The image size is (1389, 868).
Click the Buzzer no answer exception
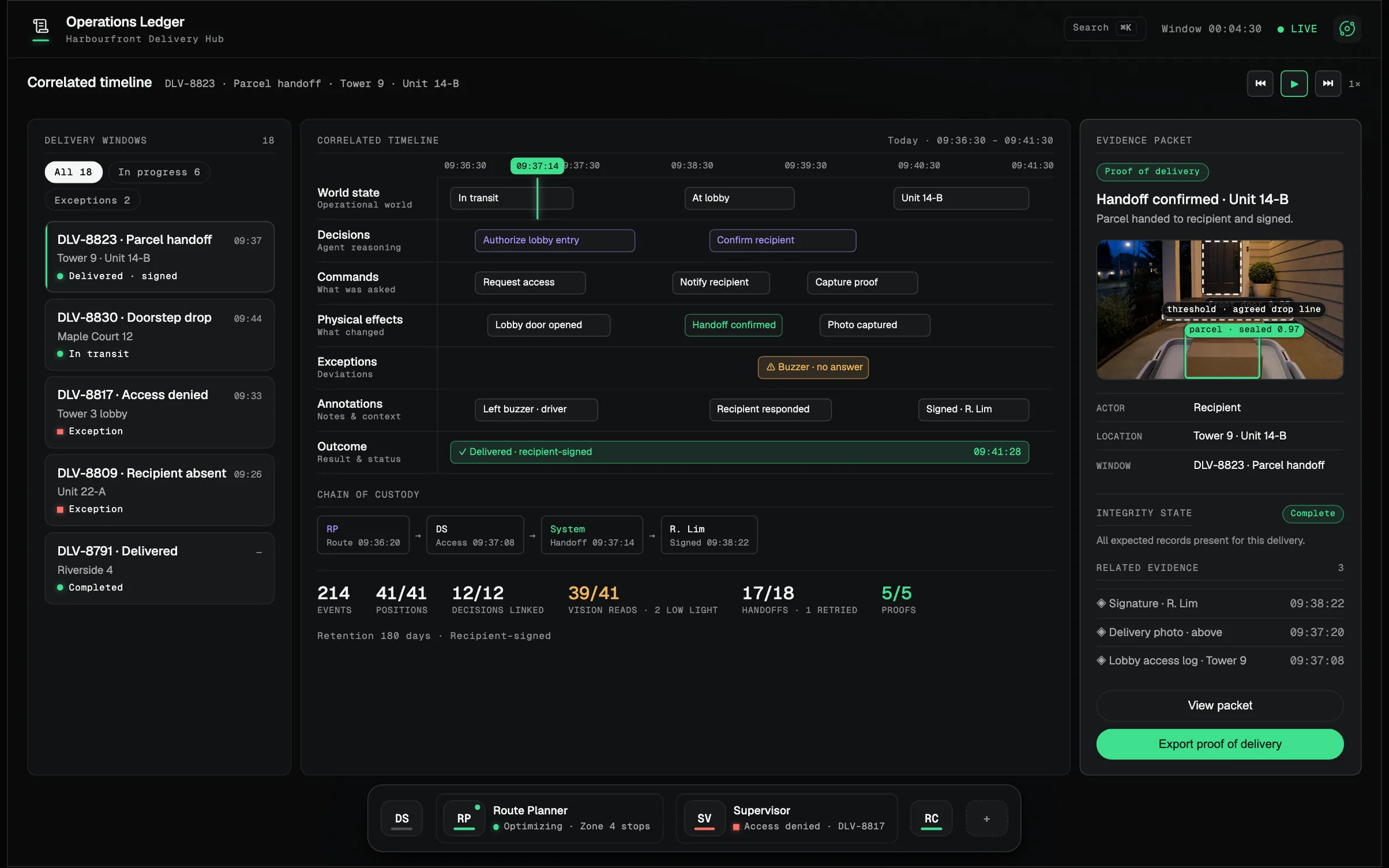click(813, 367)
